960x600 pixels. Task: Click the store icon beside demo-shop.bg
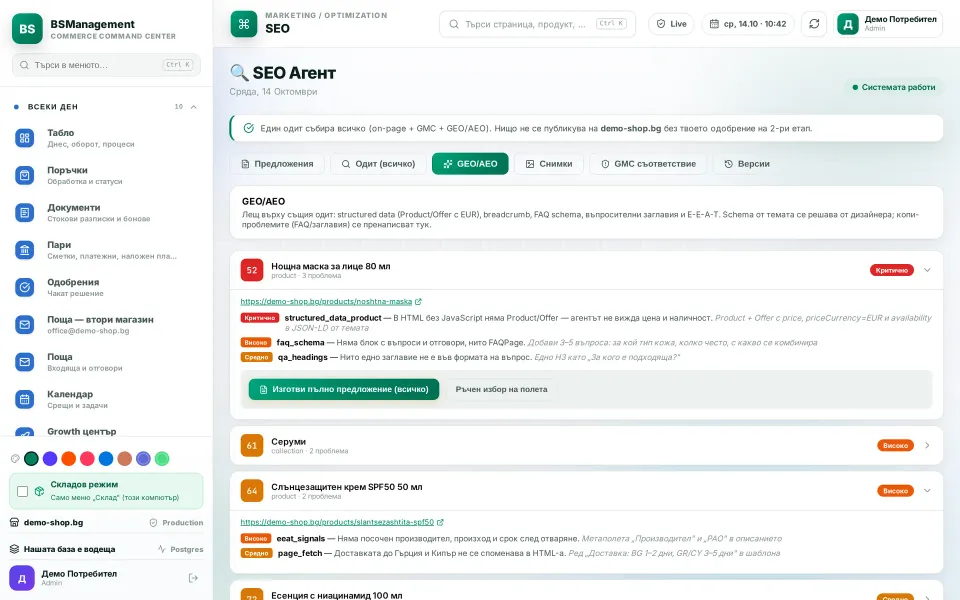click(x=15, y=523)
